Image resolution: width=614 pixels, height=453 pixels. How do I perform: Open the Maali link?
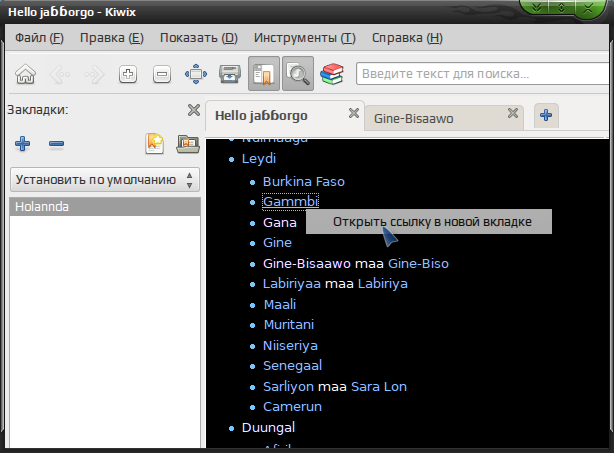click(x=280, y=304)
